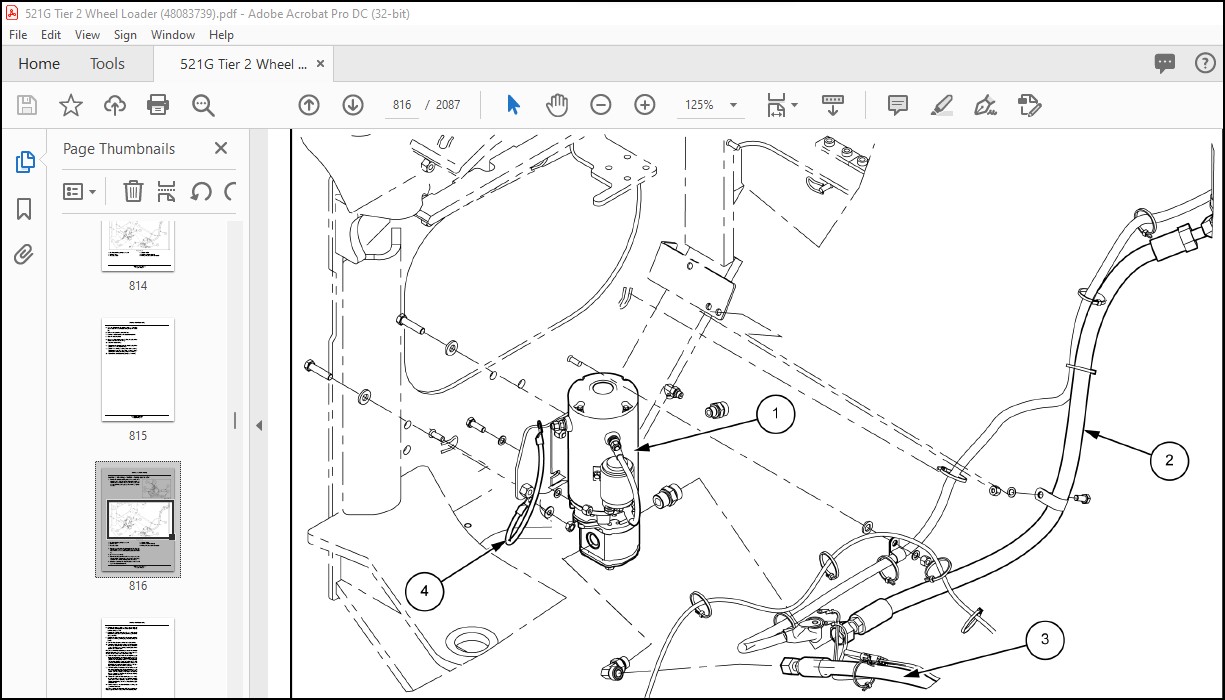Open the Window menu
The image size is (1225, 700).
pyautogui.click(x=173, y=34)
